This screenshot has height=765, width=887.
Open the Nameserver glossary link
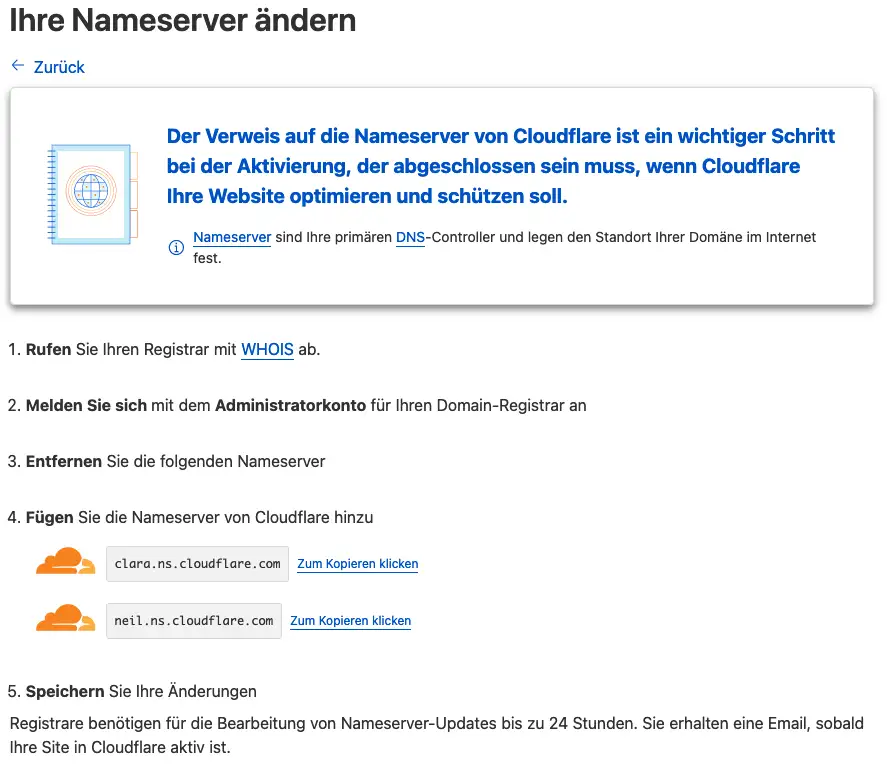point(232,238)
